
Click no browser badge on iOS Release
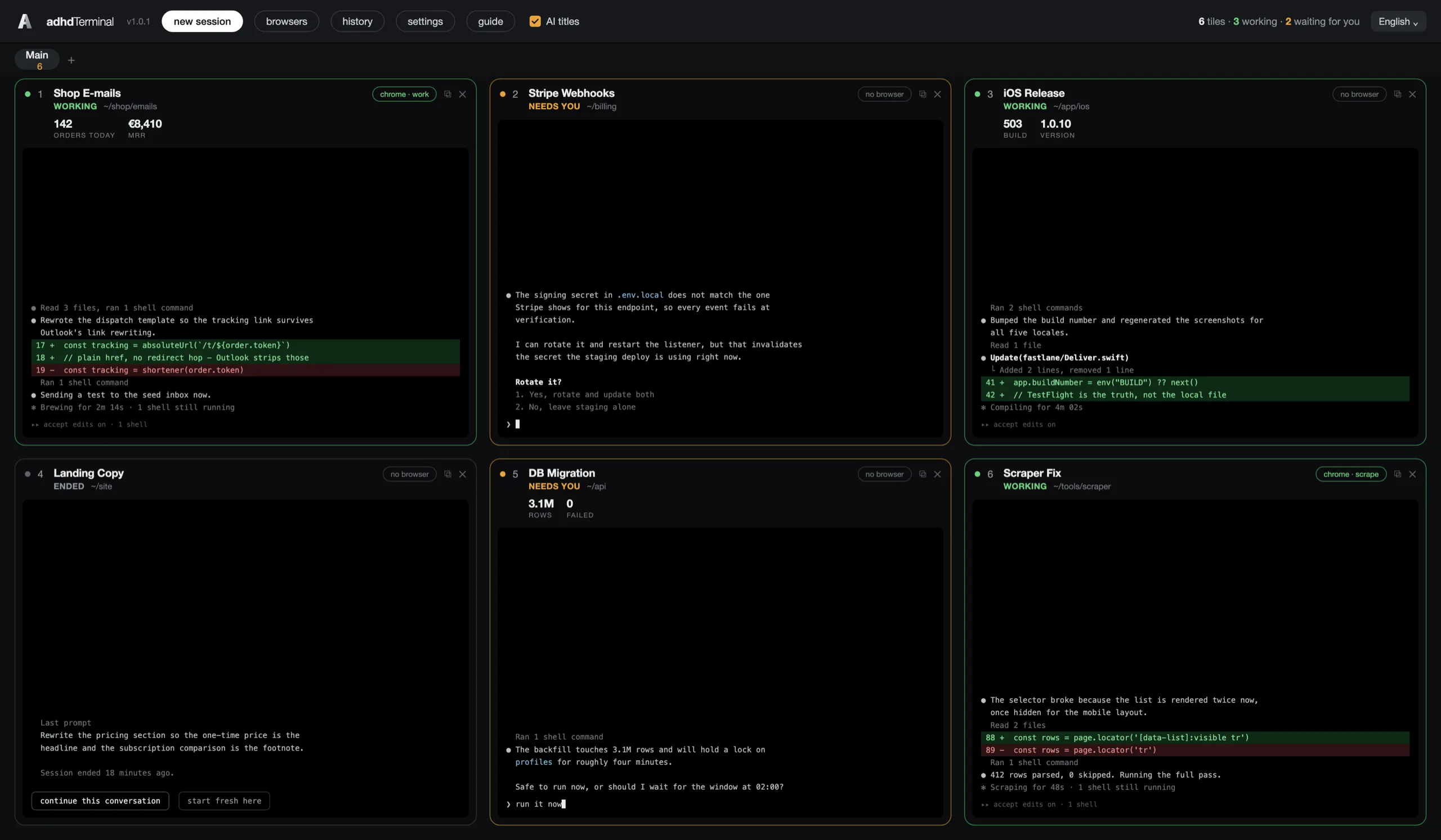1359,95
